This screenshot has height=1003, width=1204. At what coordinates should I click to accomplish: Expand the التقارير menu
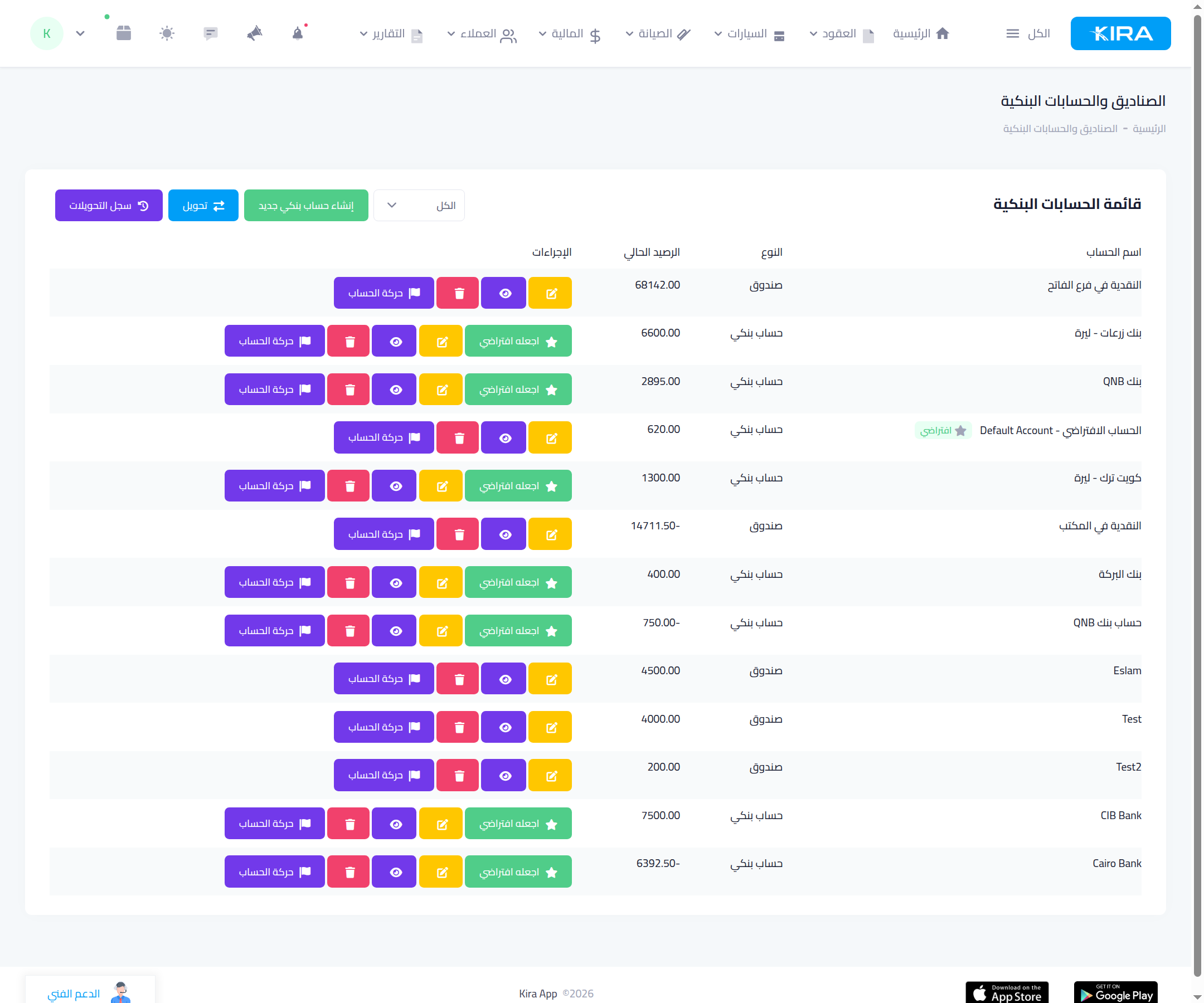(x=391, y=34)
